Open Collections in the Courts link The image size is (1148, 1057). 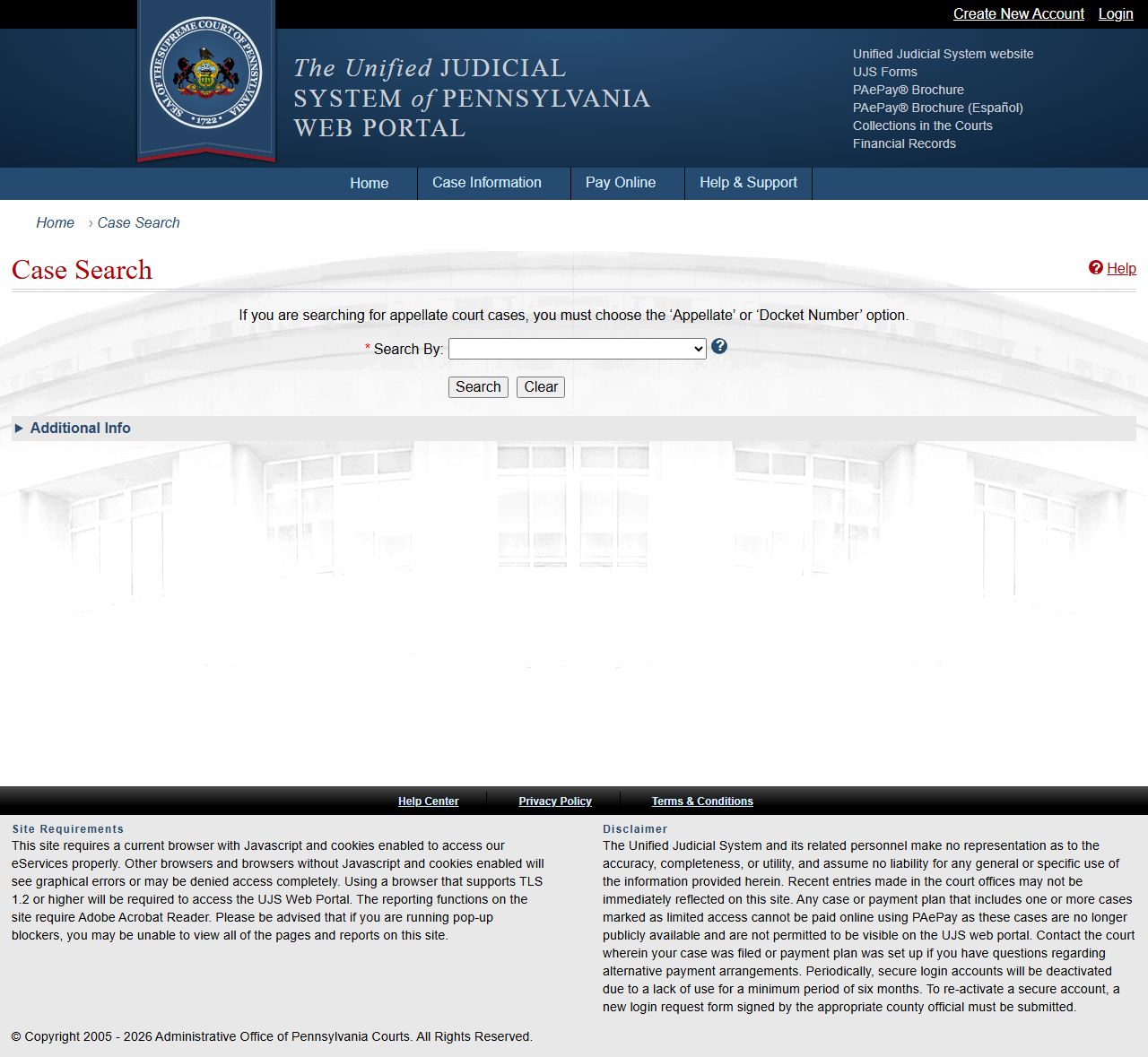[923, 126]
